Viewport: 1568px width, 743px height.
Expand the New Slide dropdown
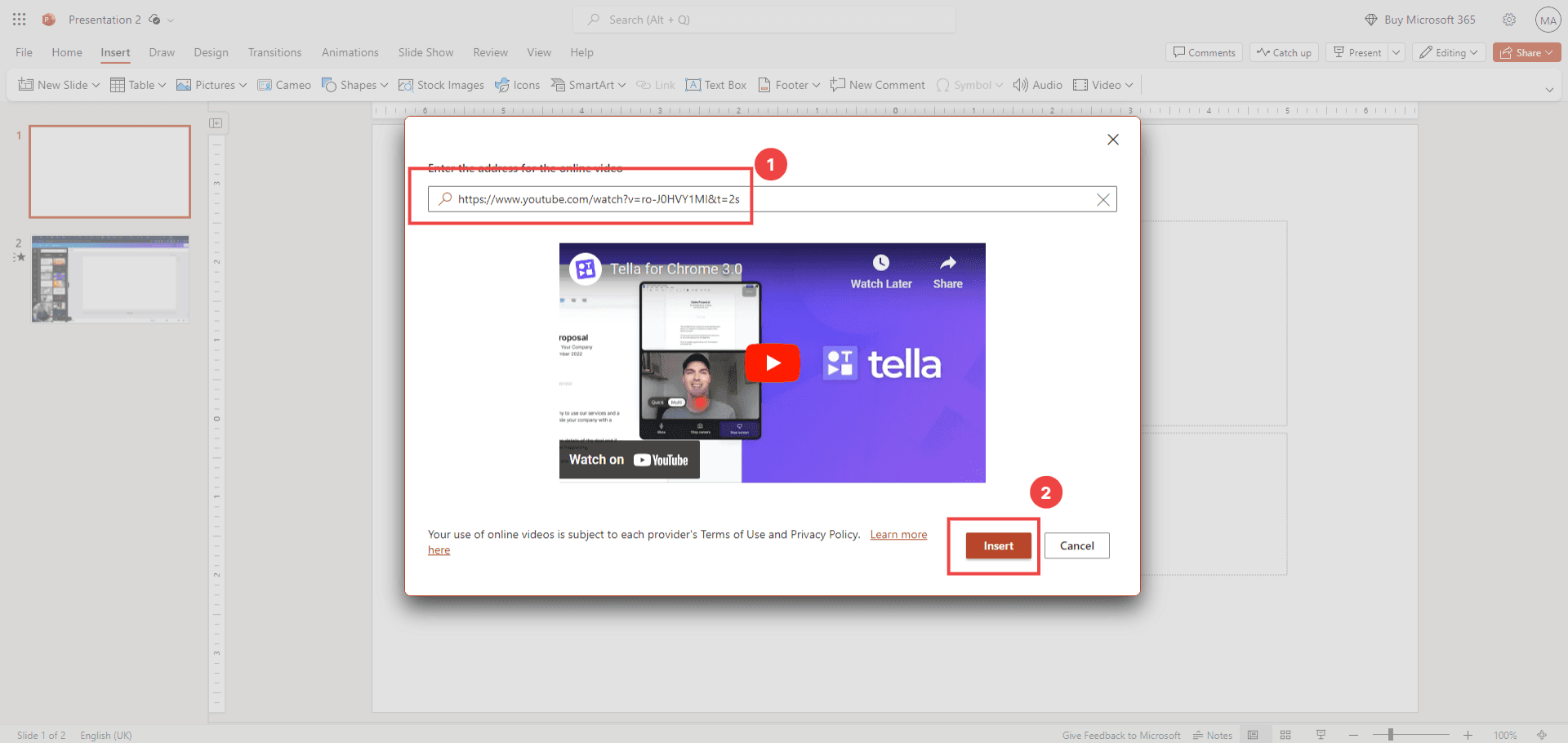pyautogui.click(x=96, y=85)
